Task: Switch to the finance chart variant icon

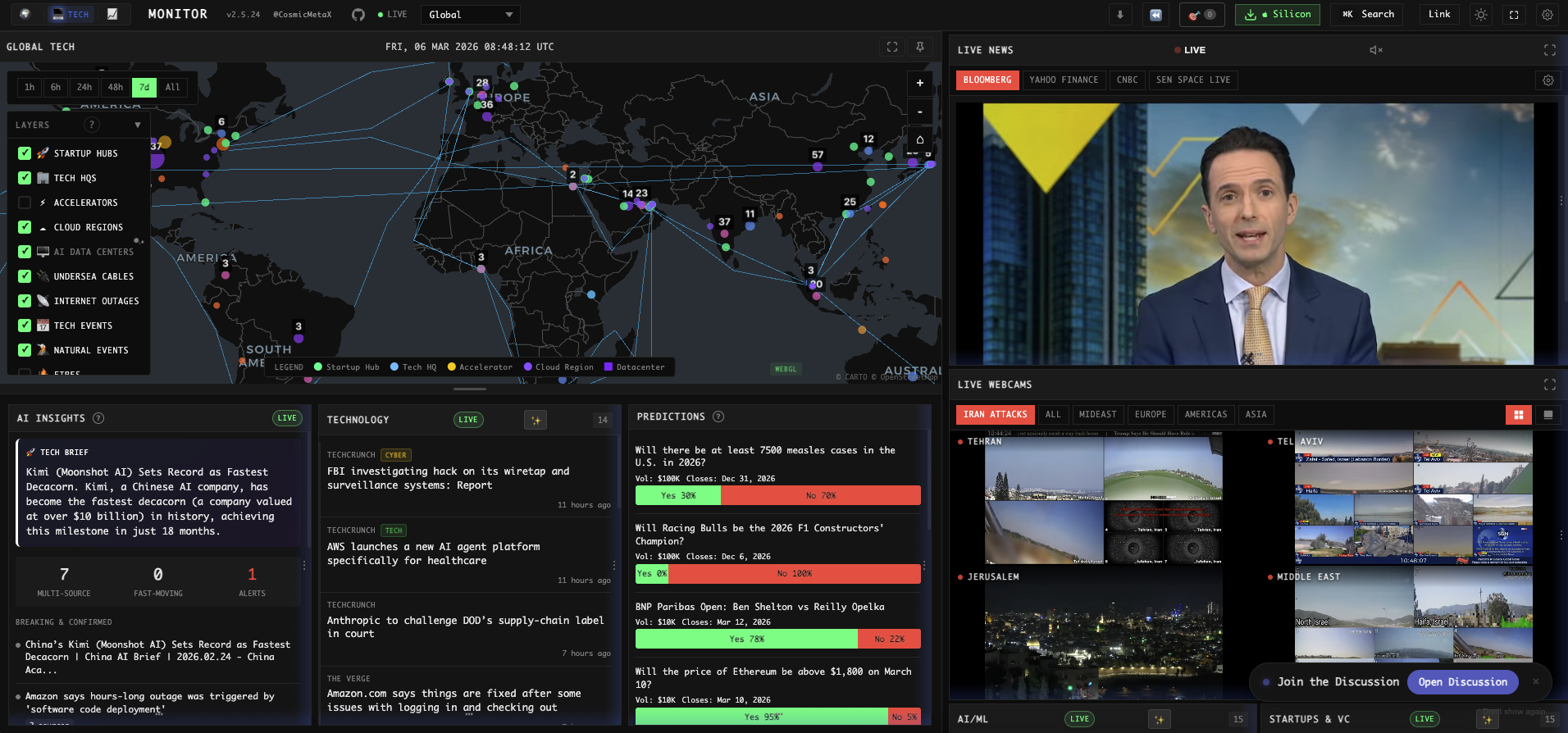Action: (112, 14)
